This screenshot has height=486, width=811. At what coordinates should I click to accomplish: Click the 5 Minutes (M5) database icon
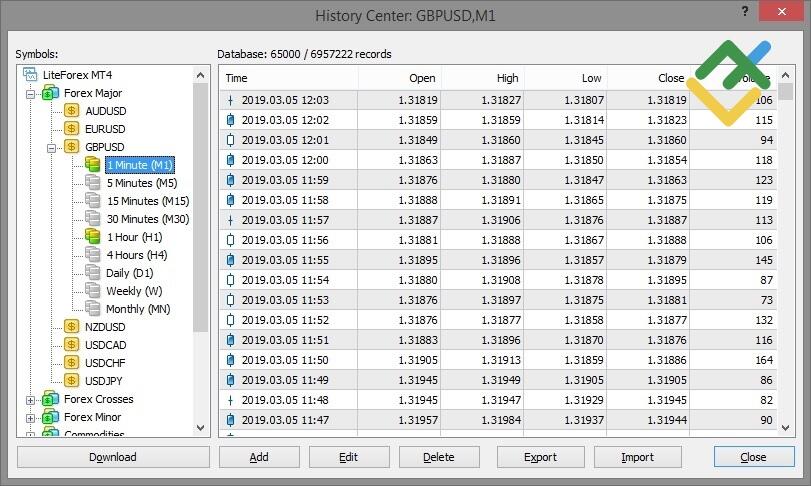(93, 183)
